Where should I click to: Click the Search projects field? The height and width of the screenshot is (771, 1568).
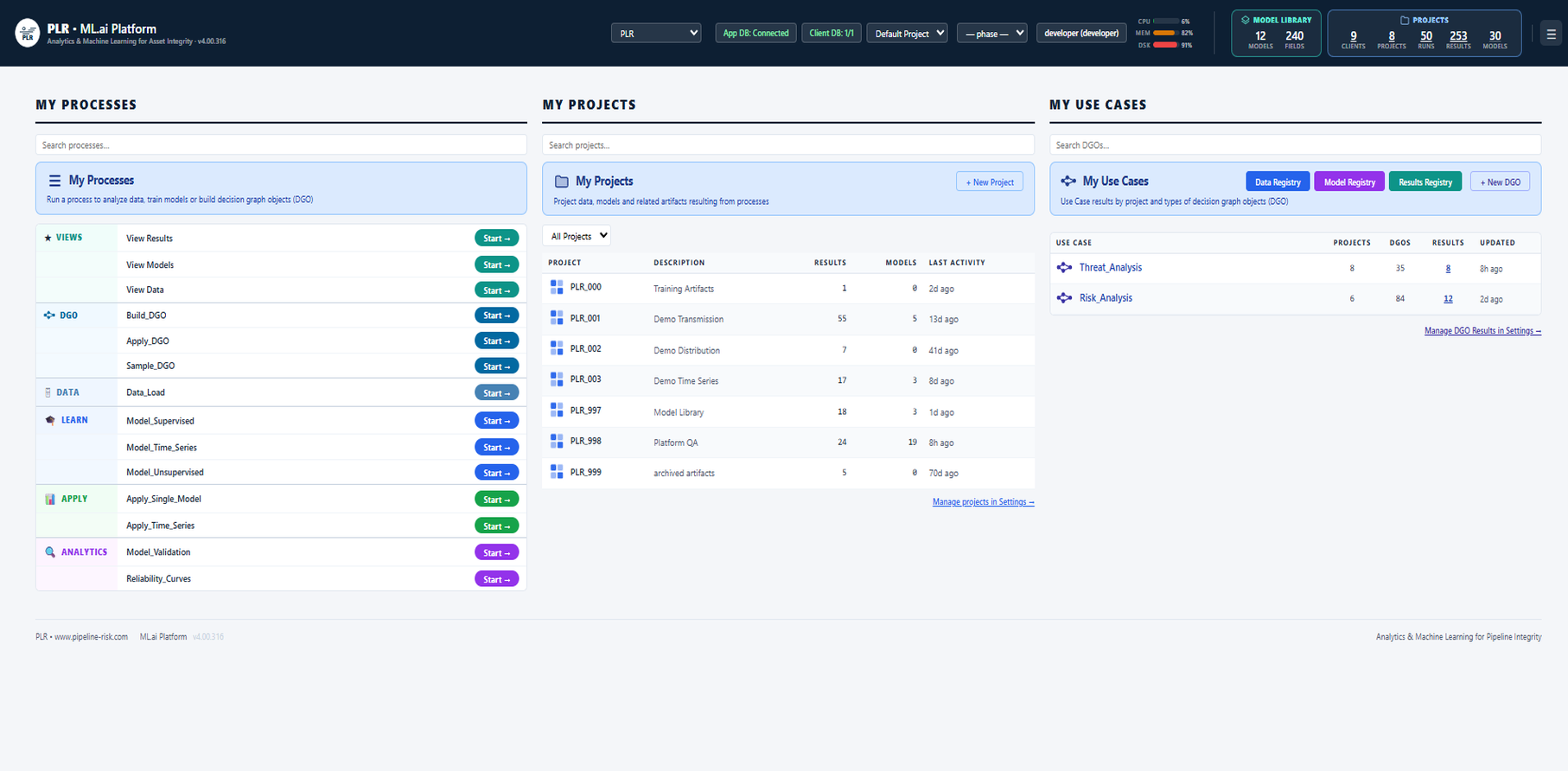click(x=788, y=144)
